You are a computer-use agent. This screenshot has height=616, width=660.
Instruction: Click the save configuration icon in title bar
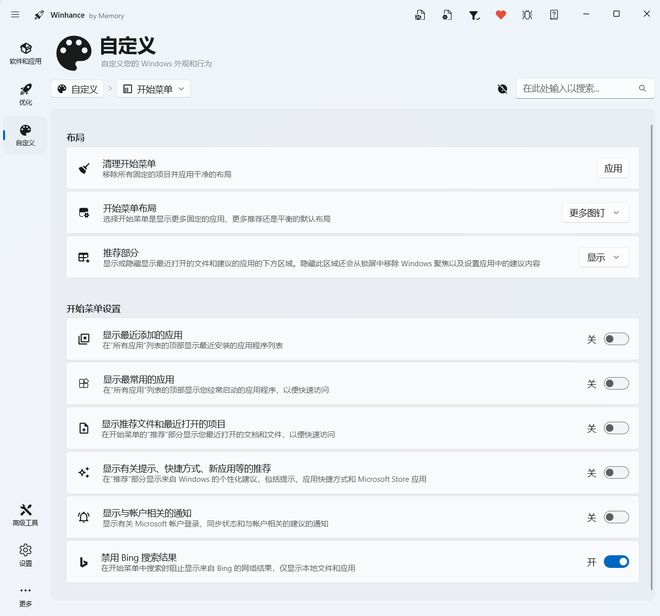pyautogui.click(x=420, y=15)
